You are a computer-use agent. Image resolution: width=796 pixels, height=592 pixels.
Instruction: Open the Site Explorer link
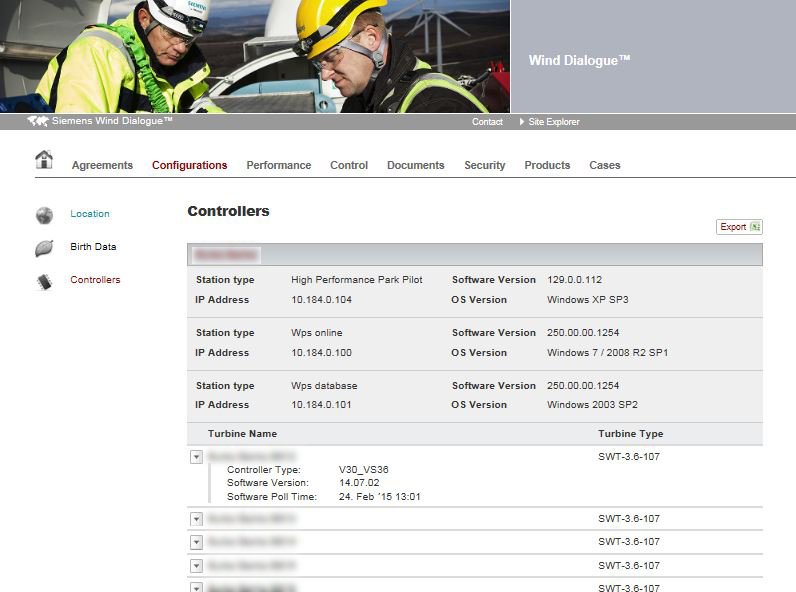point(554,122)
